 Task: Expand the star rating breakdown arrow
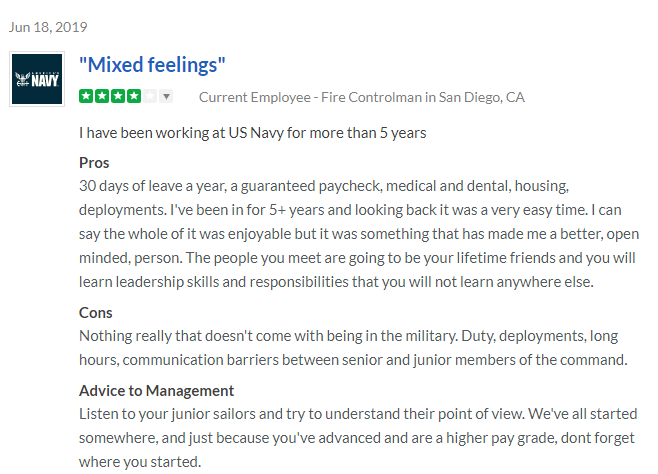coord(166,97)
